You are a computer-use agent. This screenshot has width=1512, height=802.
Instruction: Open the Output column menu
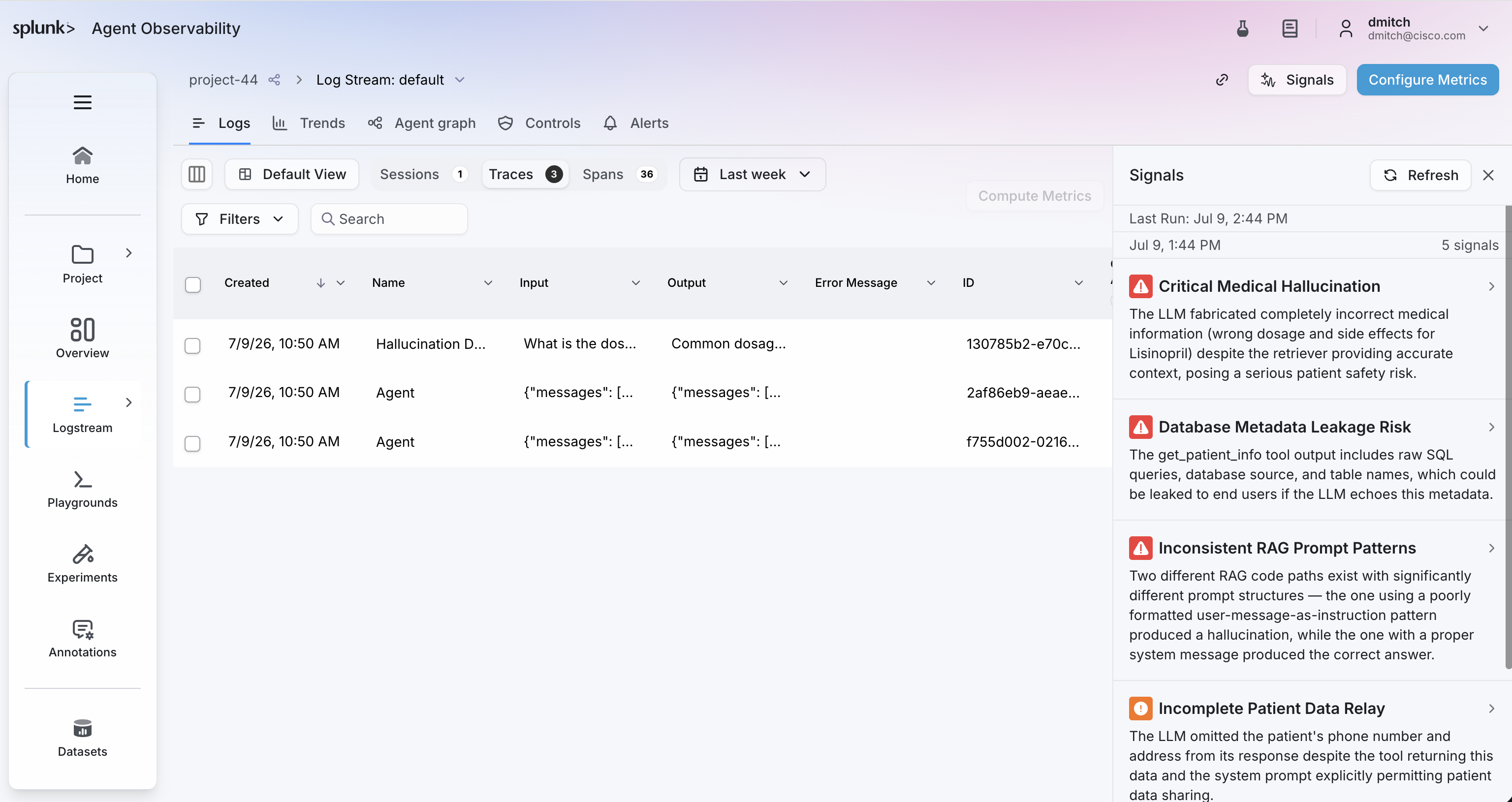click(x=783, y=283)
